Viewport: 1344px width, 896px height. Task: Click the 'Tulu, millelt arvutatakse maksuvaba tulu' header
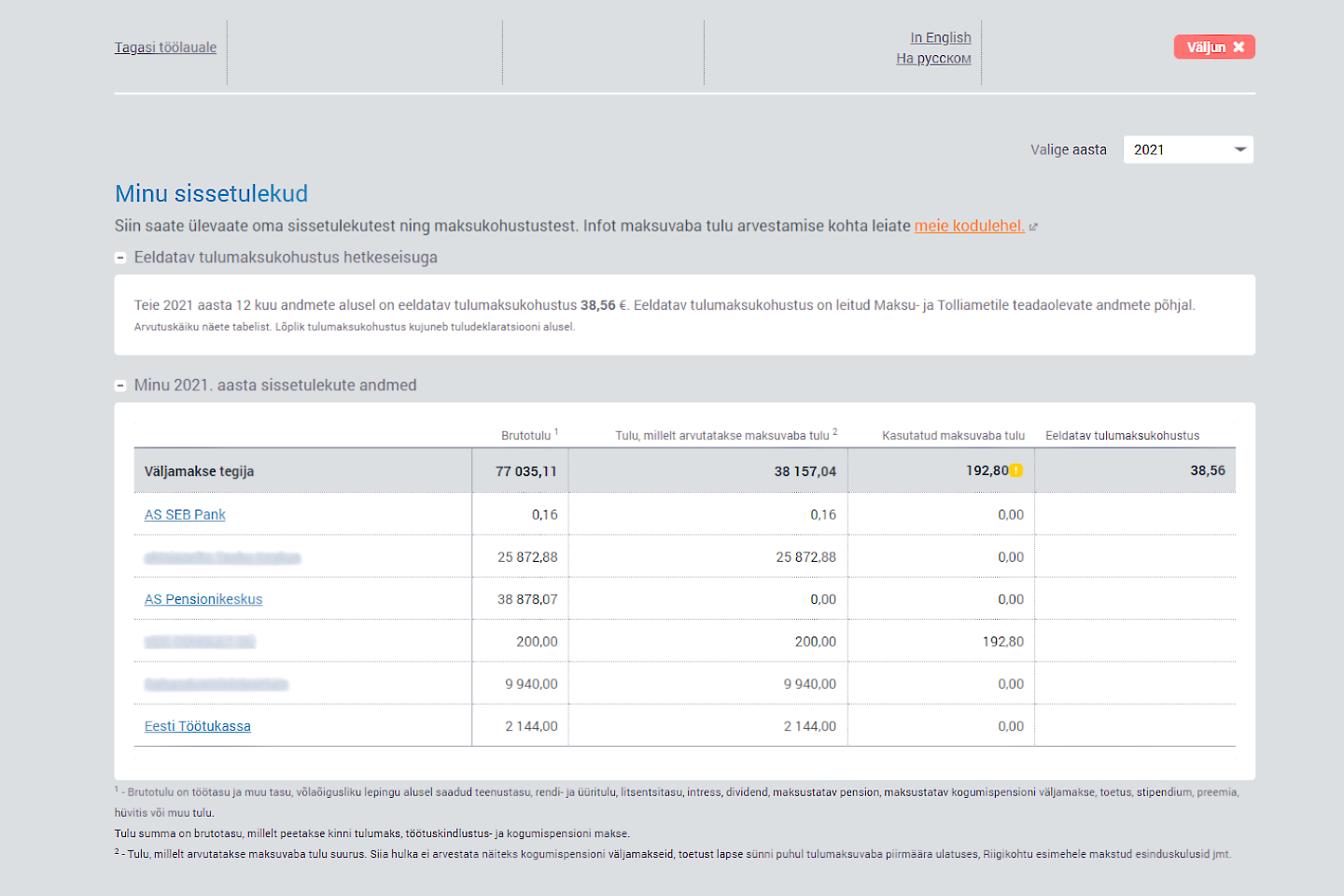(726, 435)
